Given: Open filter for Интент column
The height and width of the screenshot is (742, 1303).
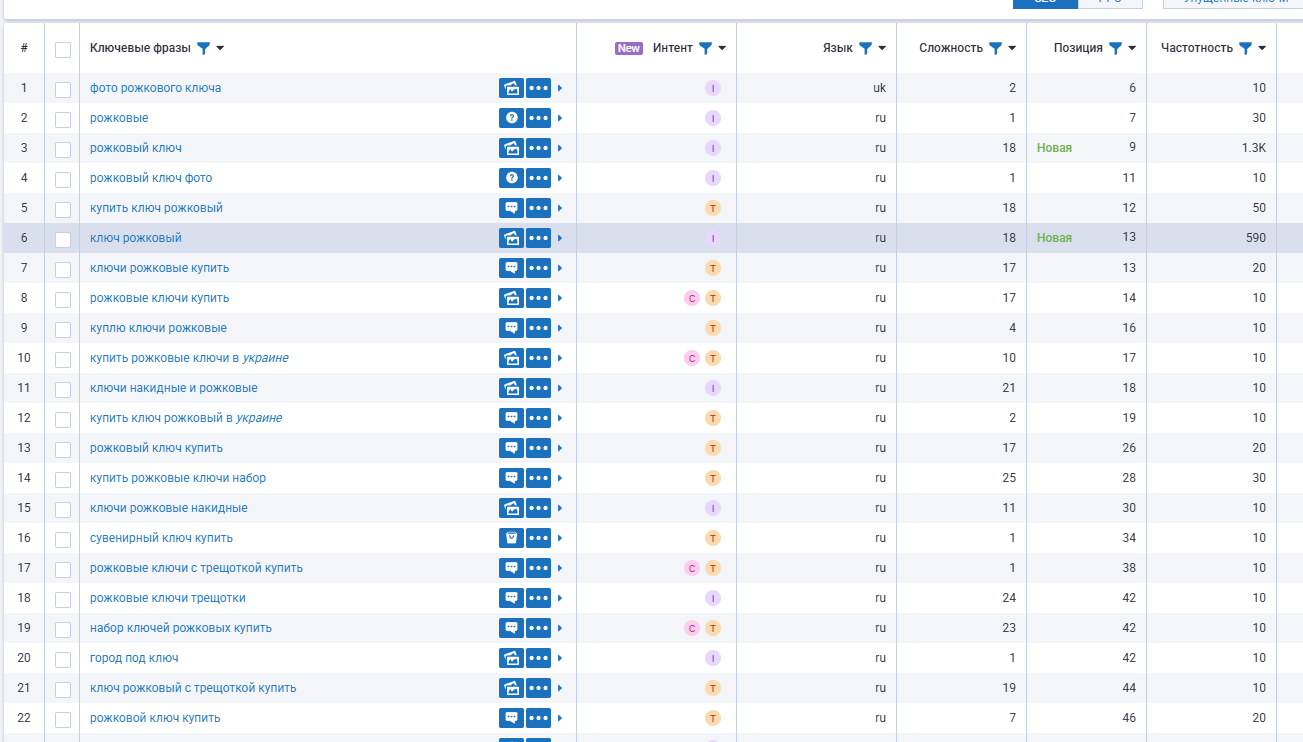Looking at the screenshot, I should [x=705, y=48].
